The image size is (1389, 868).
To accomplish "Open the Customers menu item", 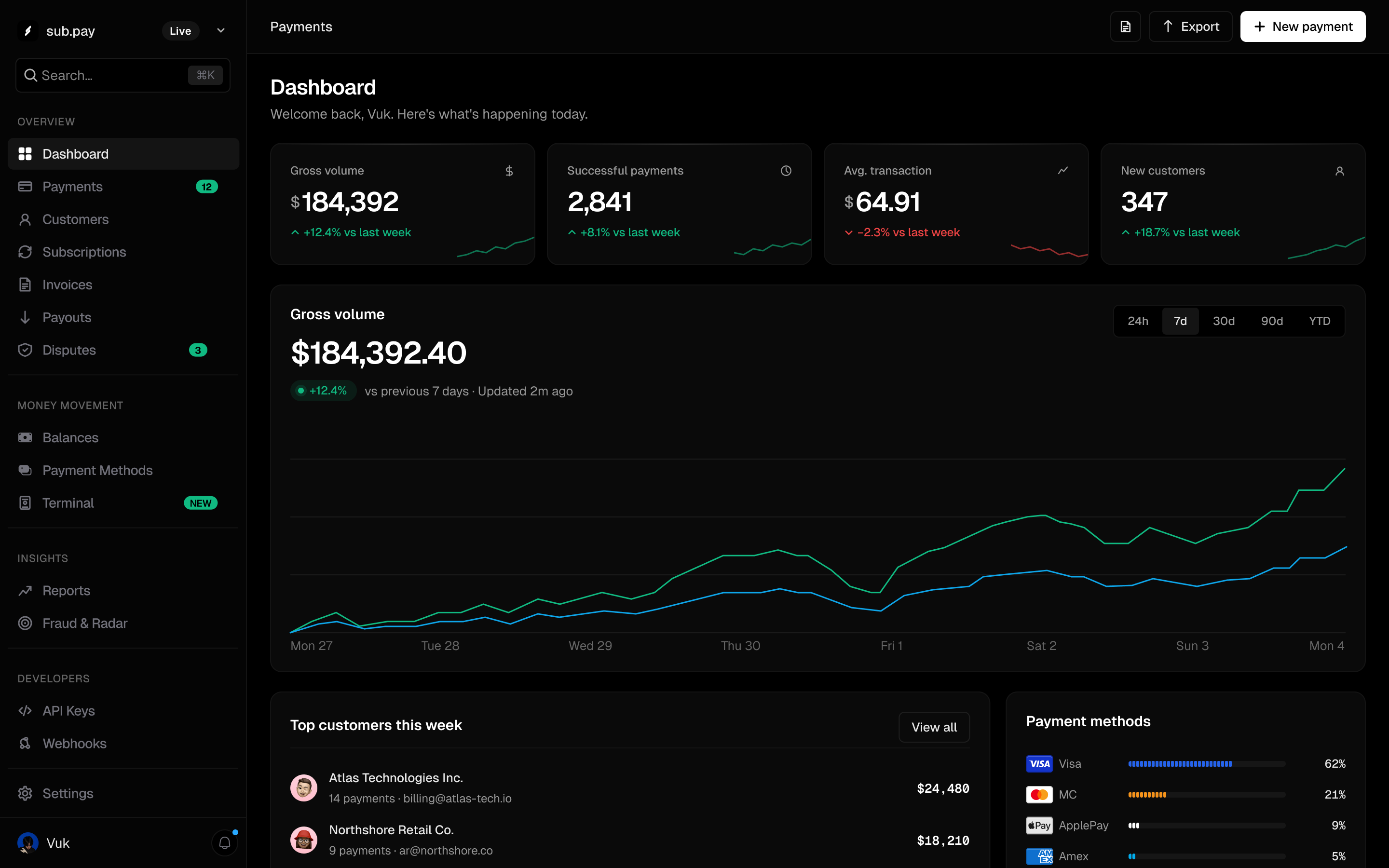I will [123, 219].
